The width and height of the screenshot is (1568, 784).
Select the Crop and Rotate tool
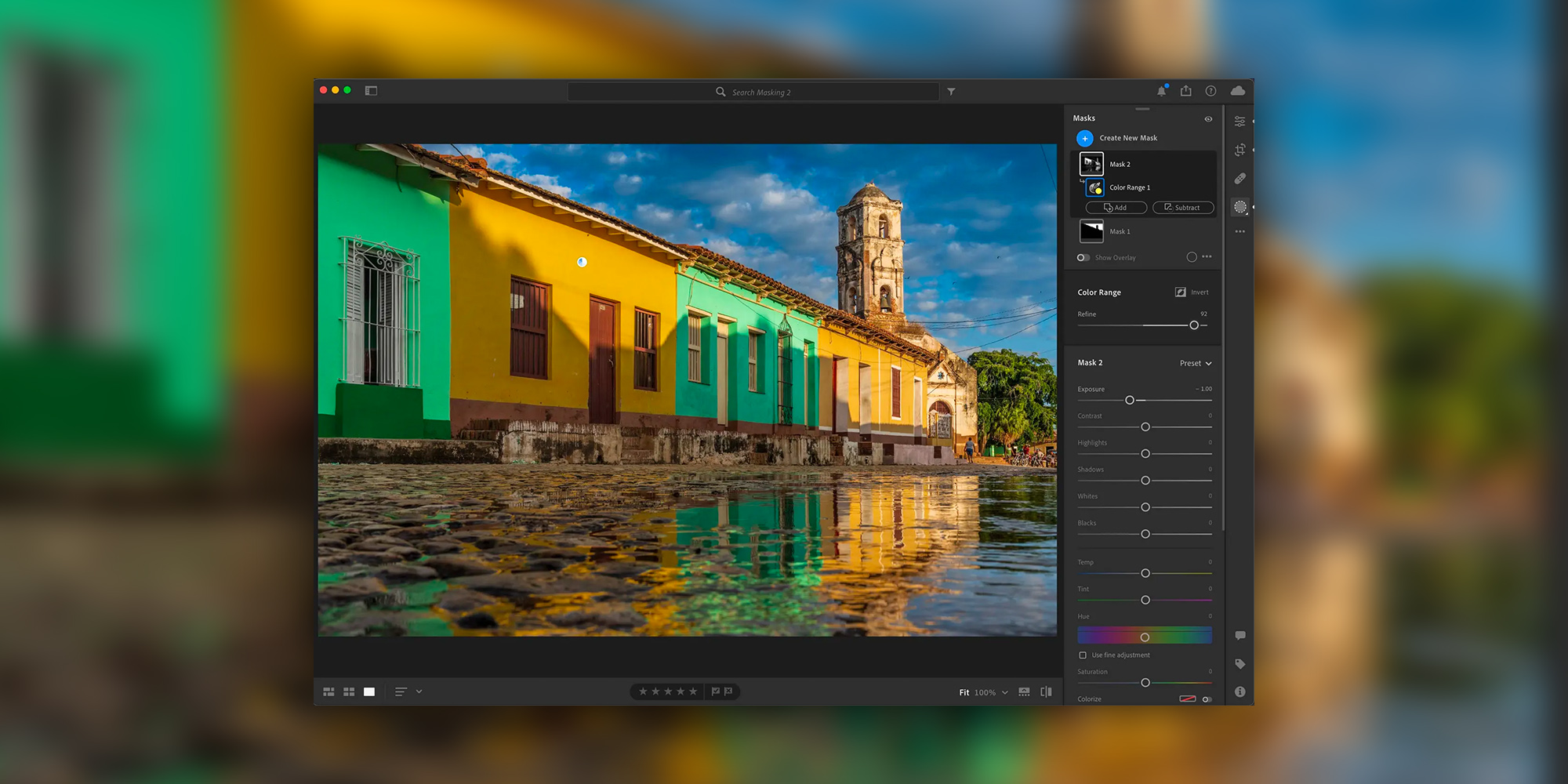click(x=1240, y=150)
